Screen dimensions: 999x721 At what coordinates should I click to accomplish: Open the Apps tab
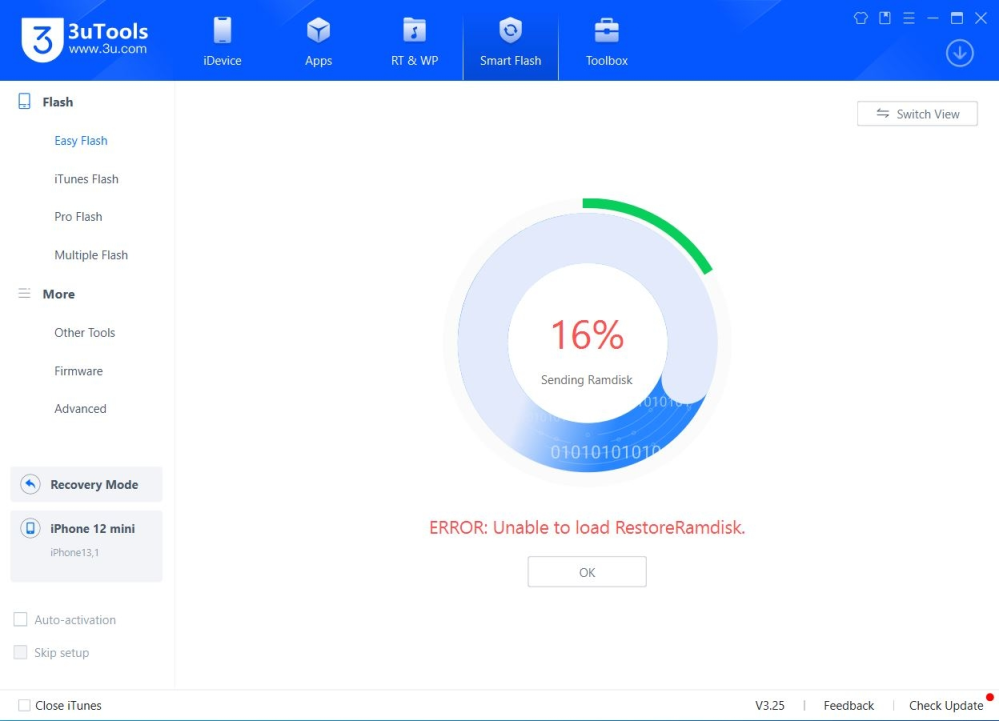(318, 41)
